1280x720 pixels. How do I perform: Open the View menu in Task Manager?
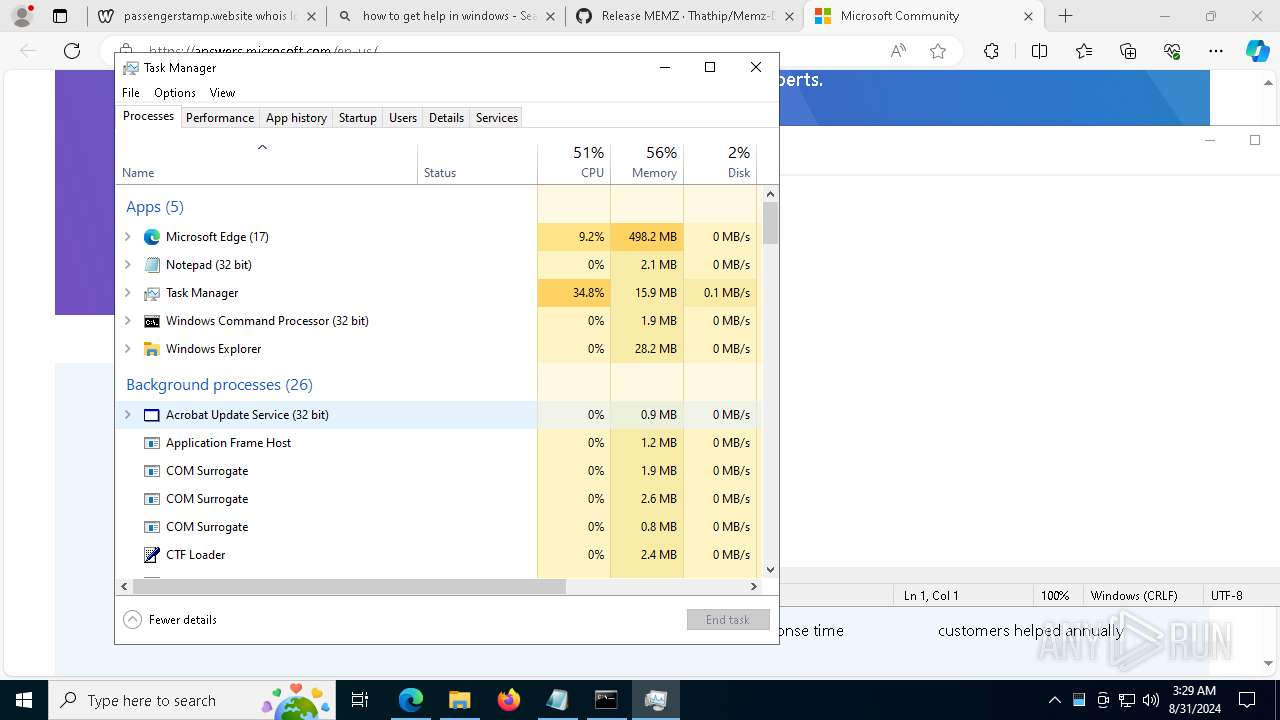222,93
